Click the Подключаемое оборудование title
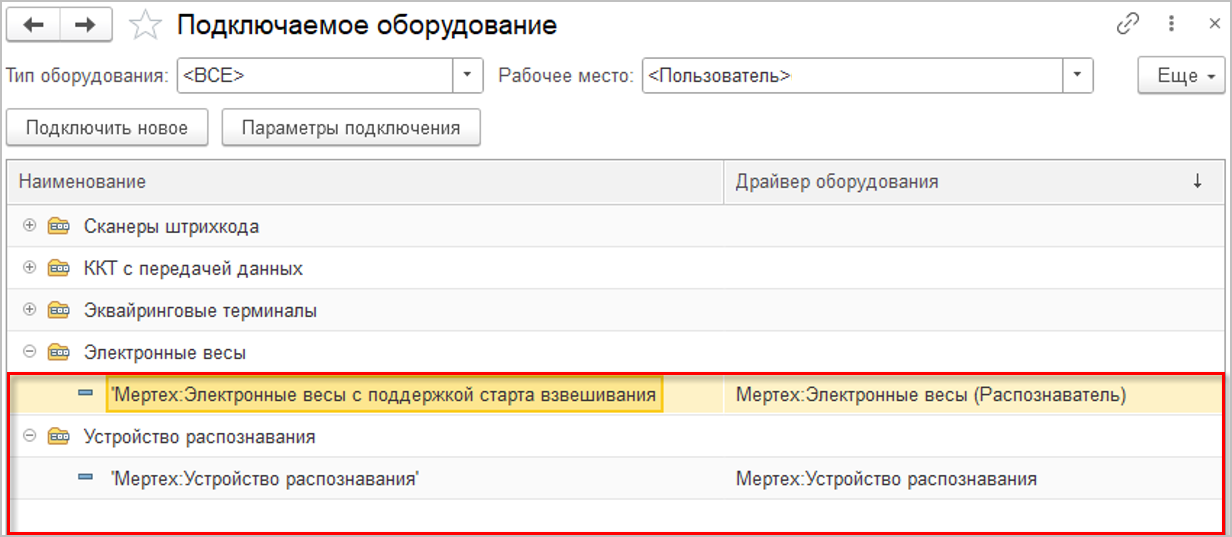 (x=367, y=26)
